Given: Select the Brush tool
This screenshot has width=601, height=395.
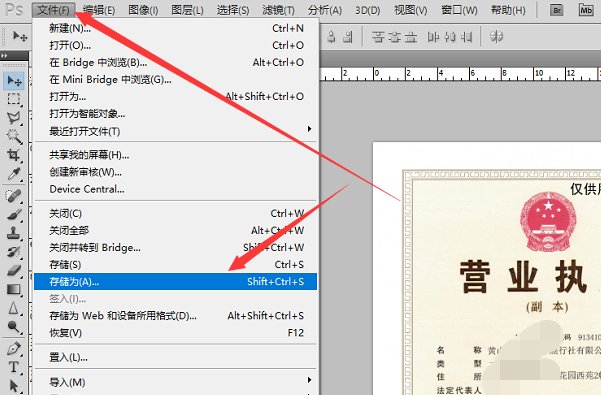Looking at the screenshot, I should coord(15,214).
